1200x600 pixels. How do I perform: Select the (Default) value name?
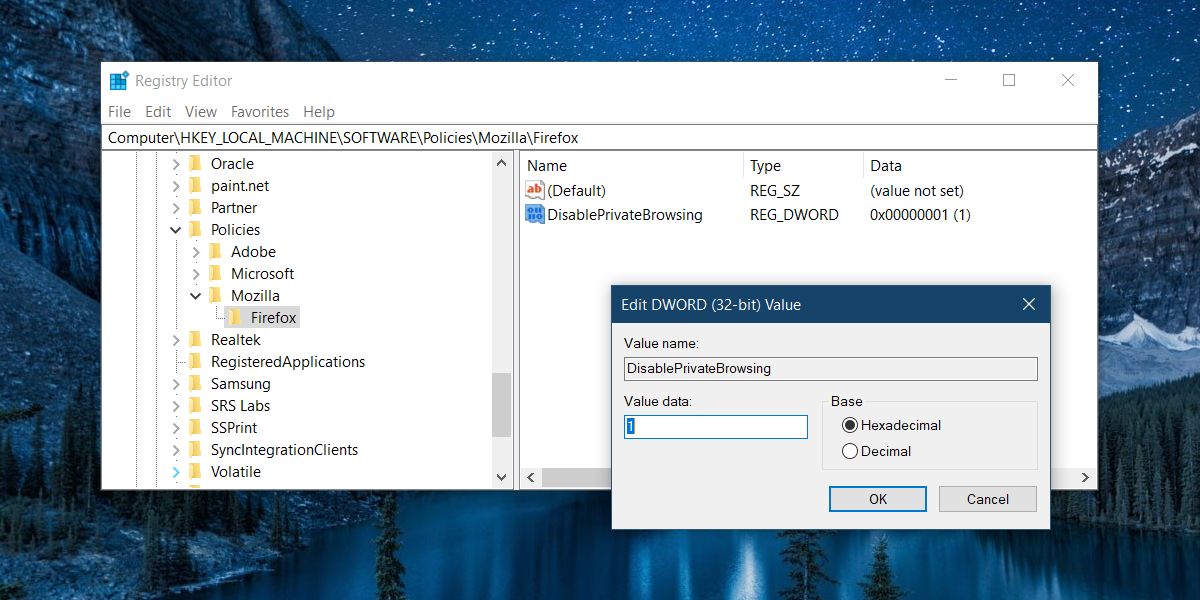577,190
